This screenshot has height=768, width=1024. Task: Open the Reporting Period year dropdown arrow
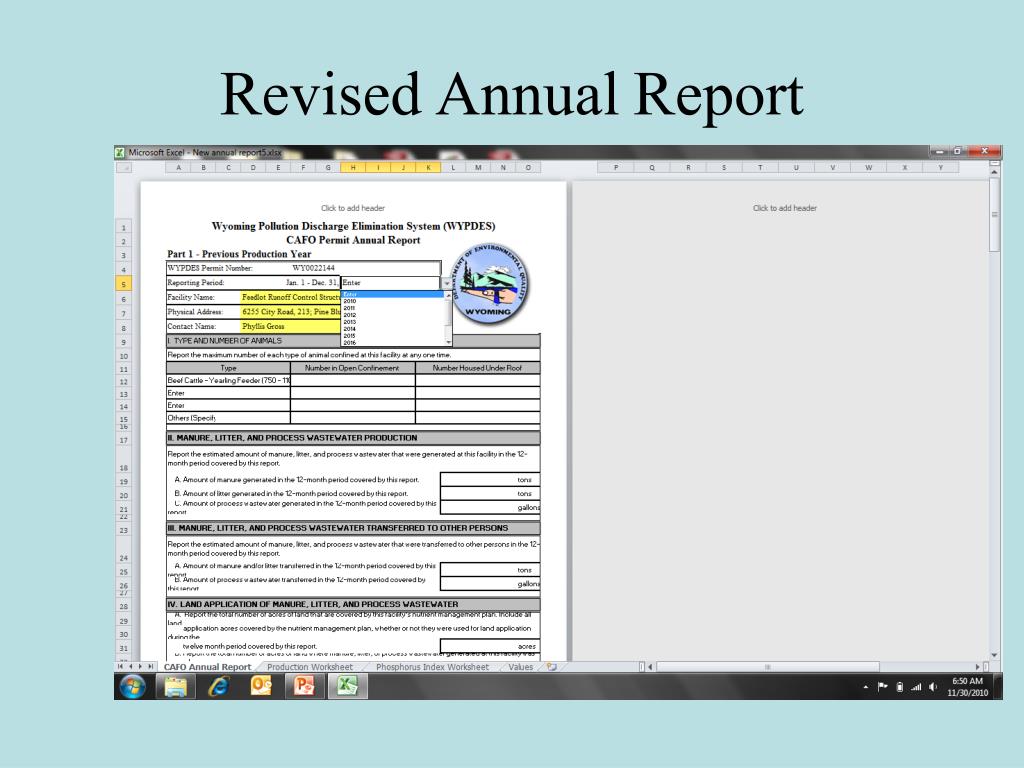click(x=447, y=283)
